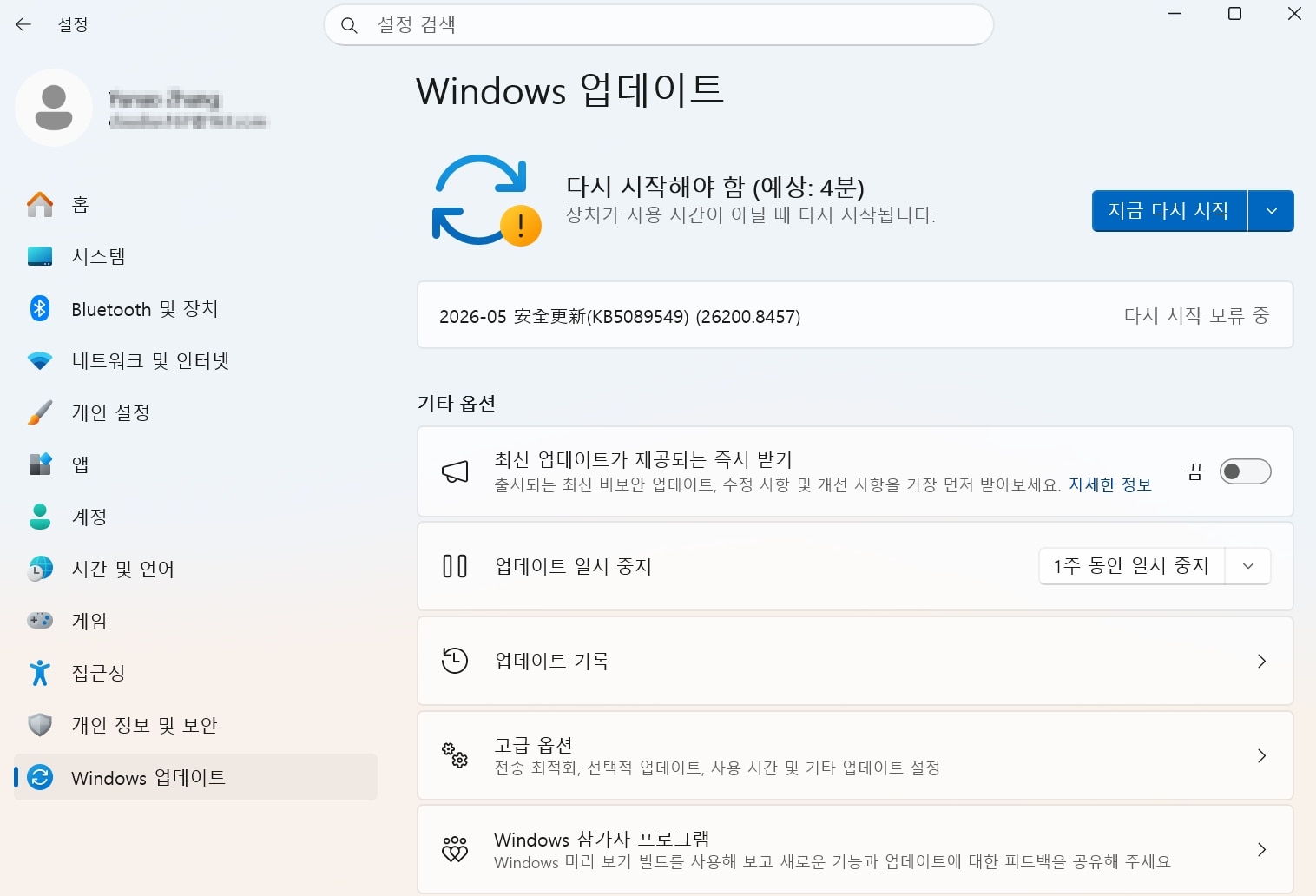The width and height of the screenshot is (1316, 896).
Task: Go to 네트워크 및 인터넷 settings
Action: coord(196,360)
